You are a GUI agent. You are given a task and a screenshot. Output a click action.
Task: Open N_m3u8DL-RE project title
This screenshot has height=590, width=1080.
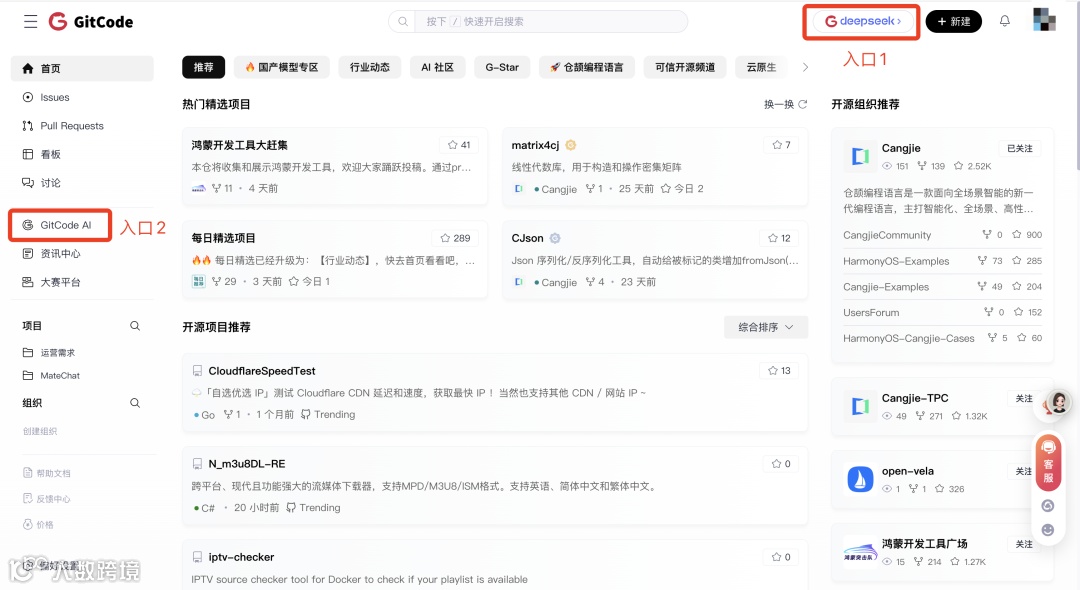coord(247,463)
